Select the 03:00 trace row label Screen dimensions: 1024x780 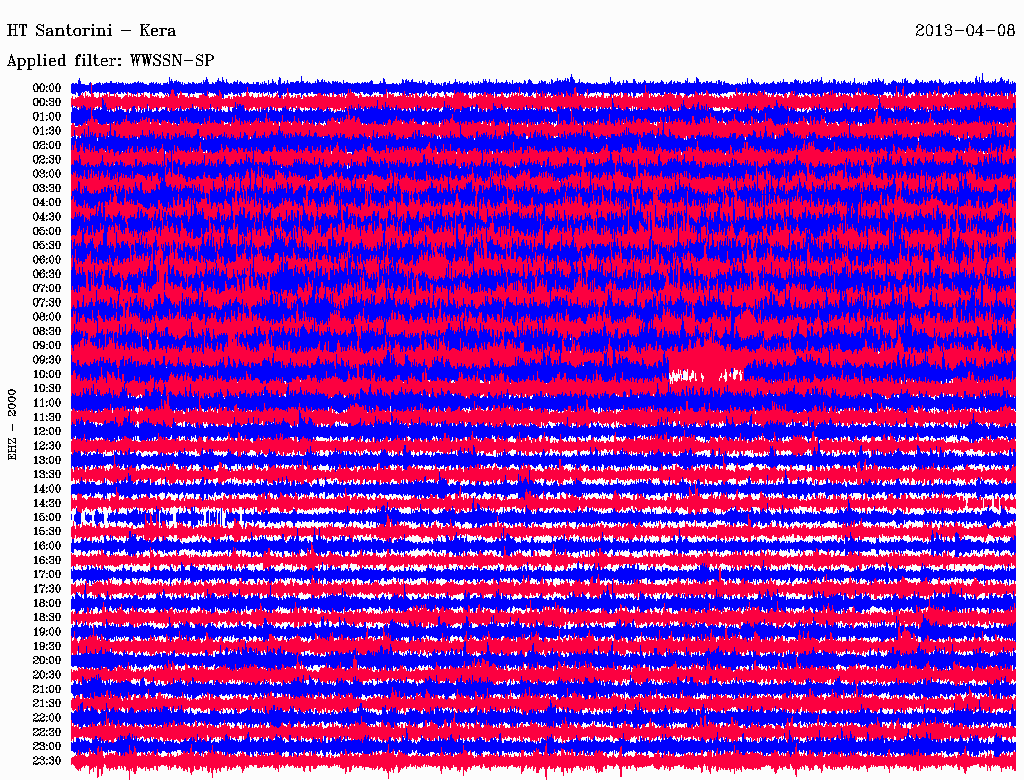point(47,174)
